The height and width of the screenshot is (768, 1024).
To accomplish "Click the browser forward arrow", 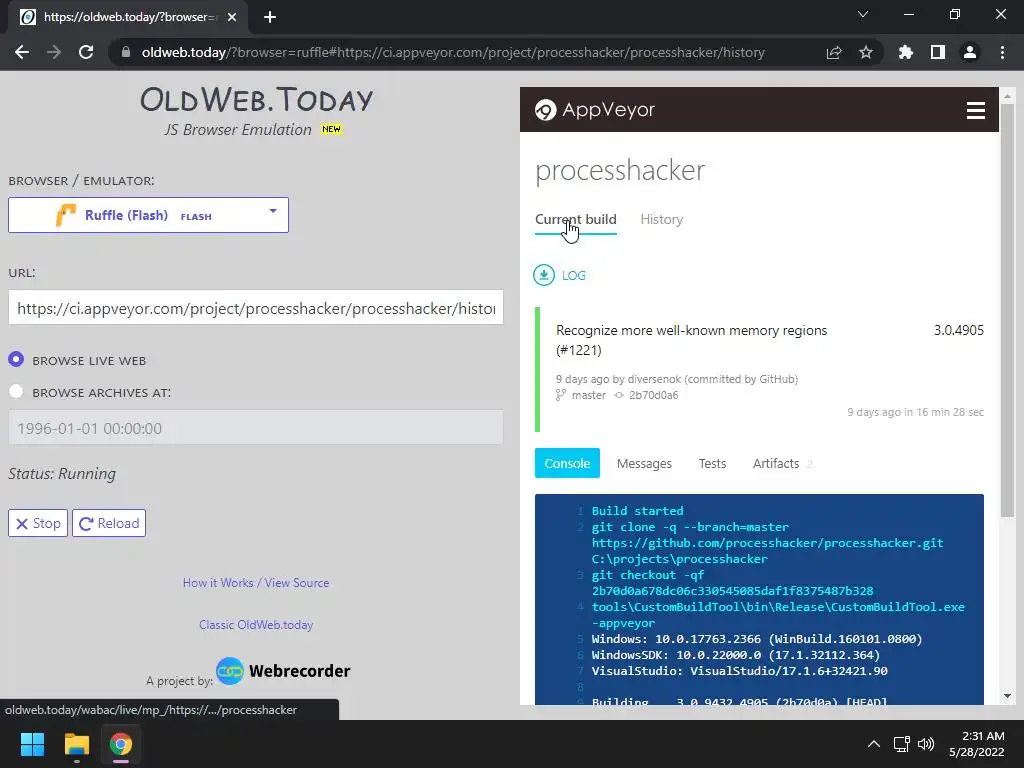I will 54,52.
